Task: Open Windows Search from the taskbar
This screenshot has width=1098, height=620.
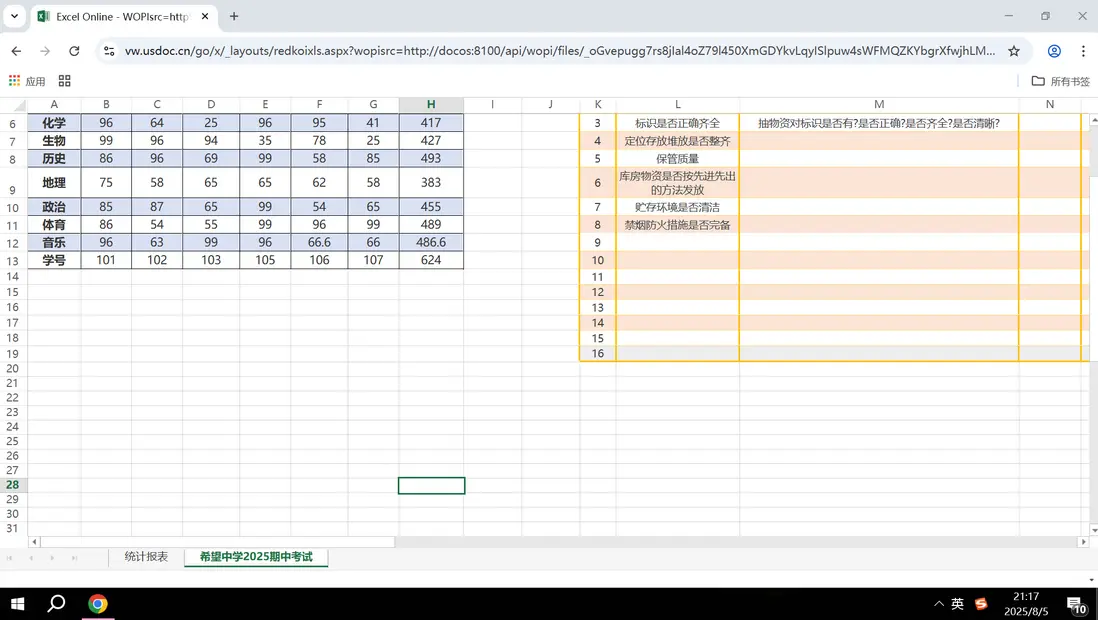Action: click(55, 604)
